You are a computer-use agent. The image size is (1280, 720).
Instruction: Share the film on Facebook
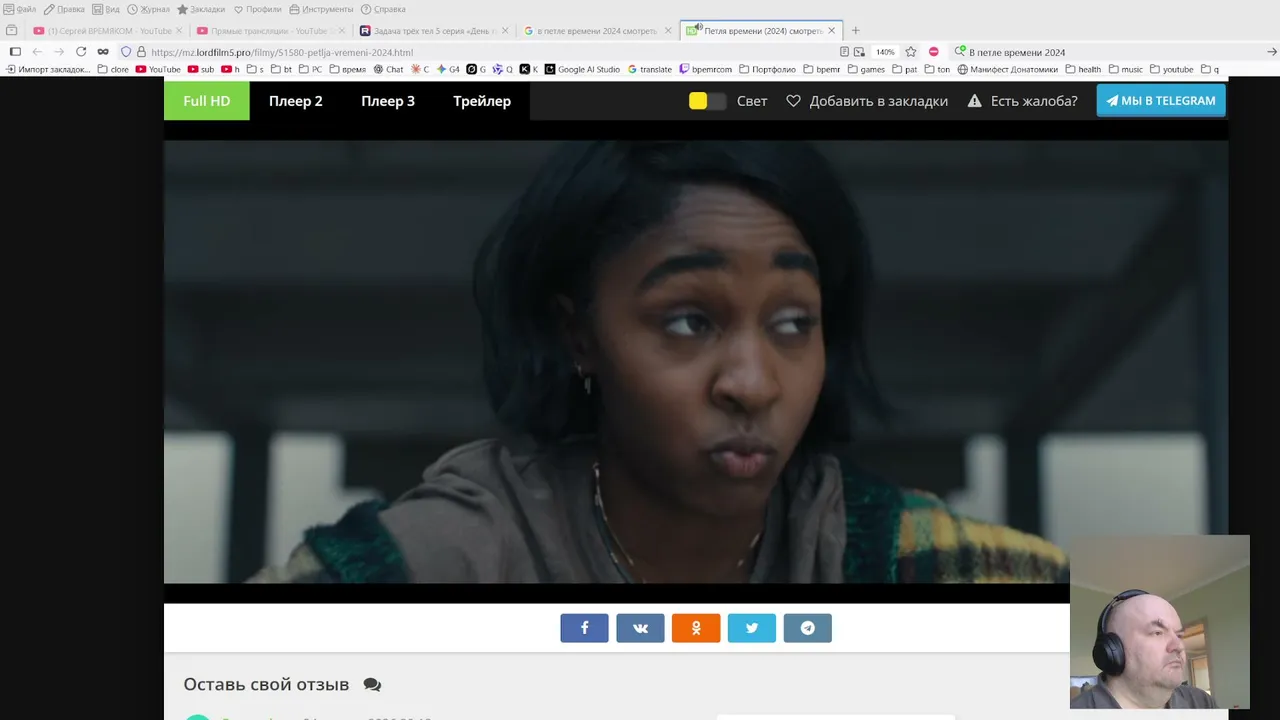pos(584,628)
